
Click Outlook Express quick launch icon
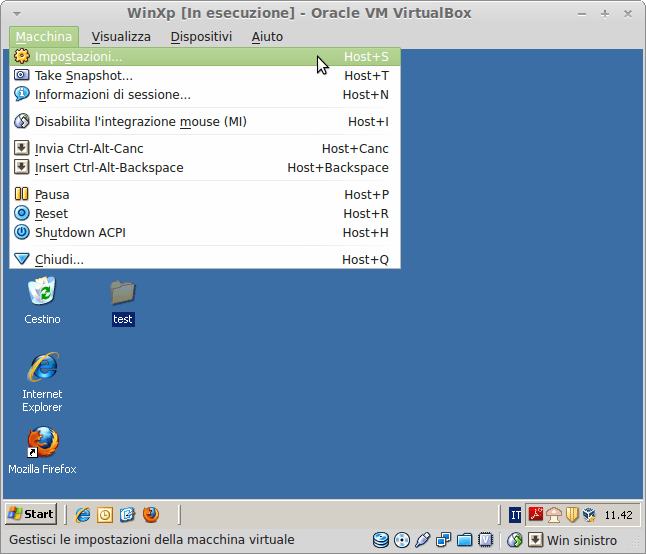tap(128, 515)
